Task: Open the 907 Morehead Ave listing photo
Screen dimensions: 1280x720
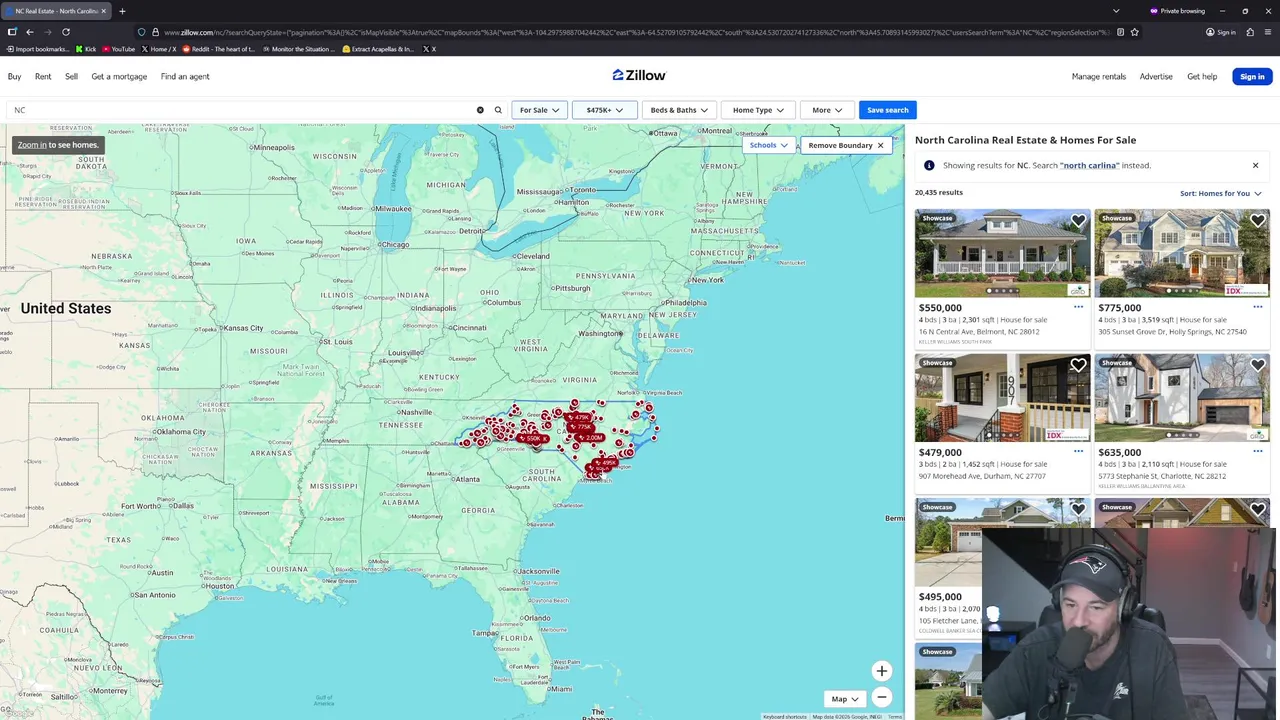Action: coord(1002,397)
